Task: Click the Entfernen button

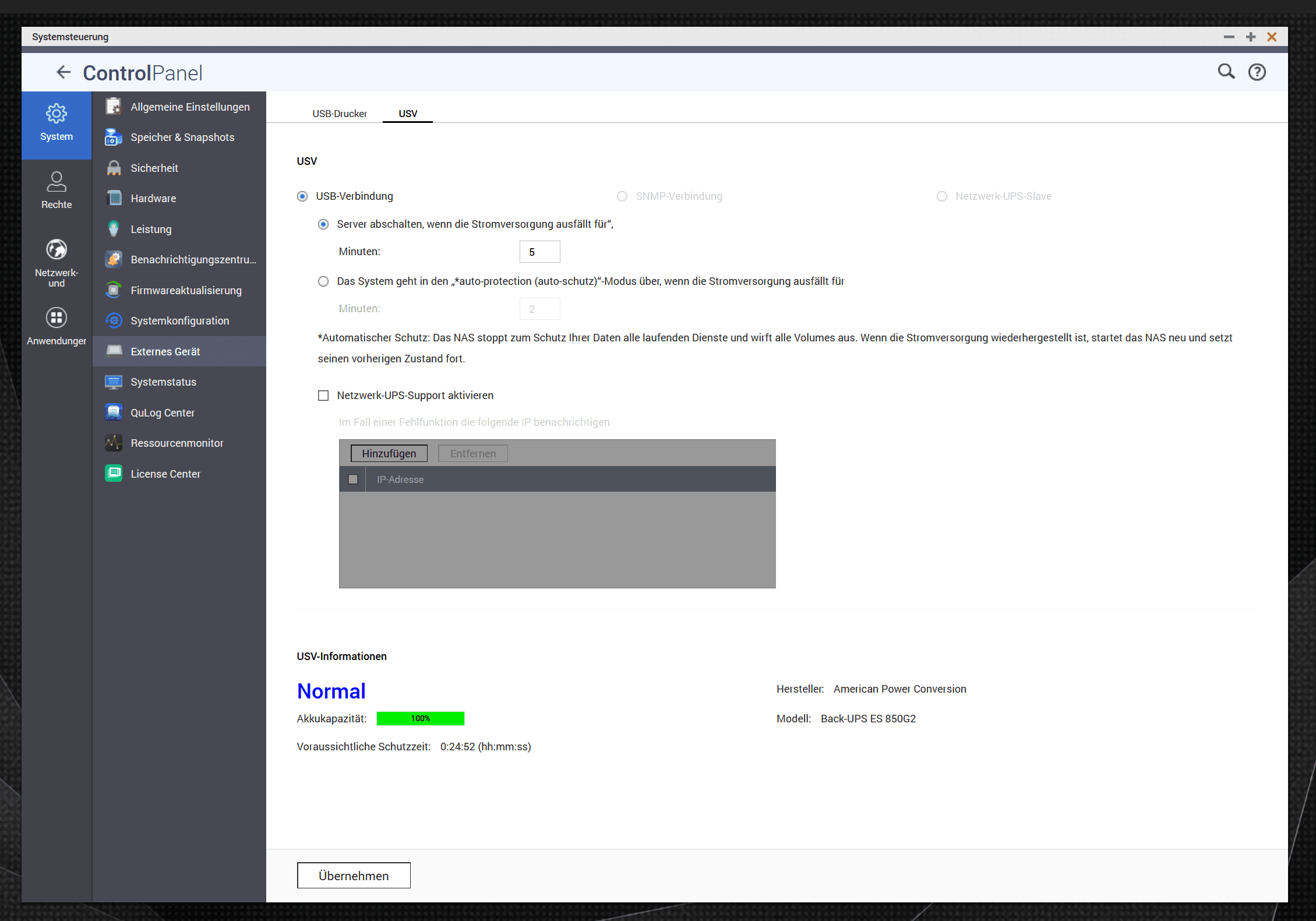Action: [473, 453]
